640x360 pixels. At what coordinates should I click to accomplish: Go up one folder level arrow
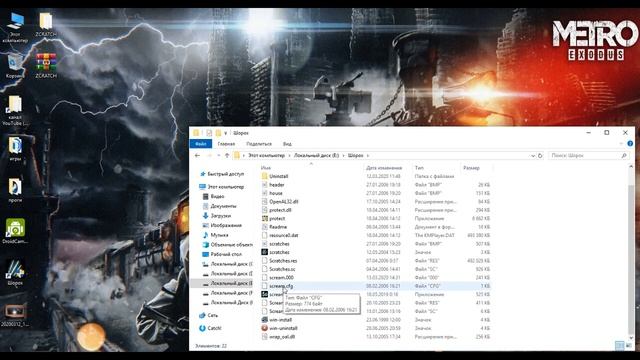[x=227, y=156]
